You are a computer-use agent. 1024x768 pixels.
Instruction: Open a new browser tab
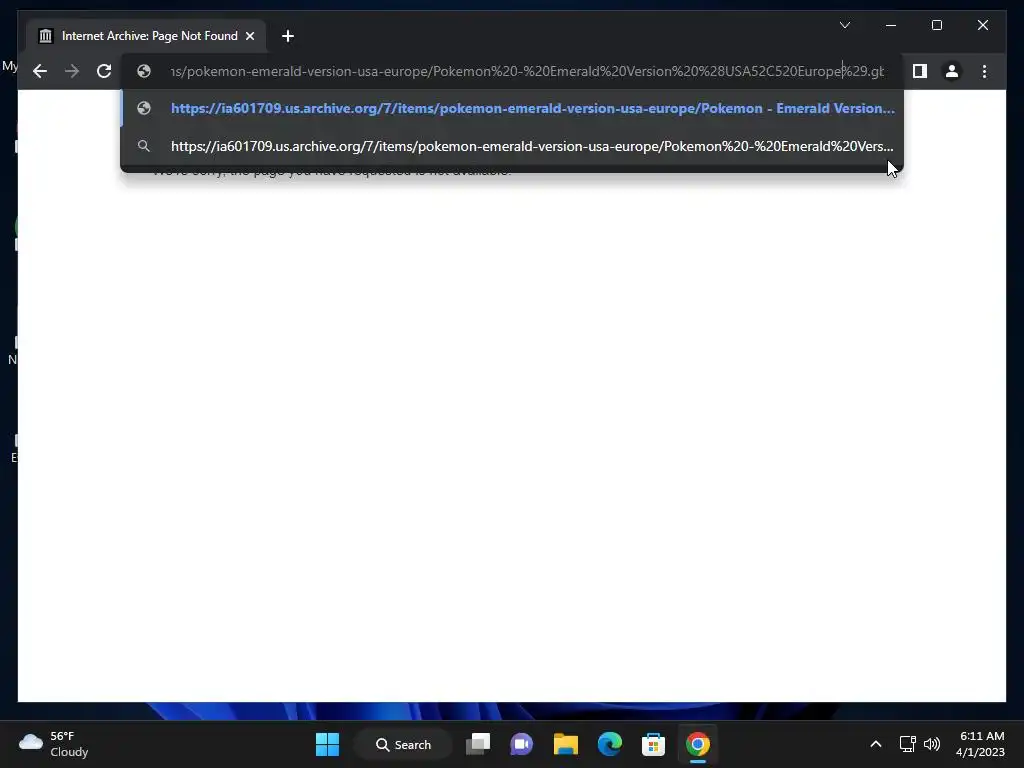(287, 36)
